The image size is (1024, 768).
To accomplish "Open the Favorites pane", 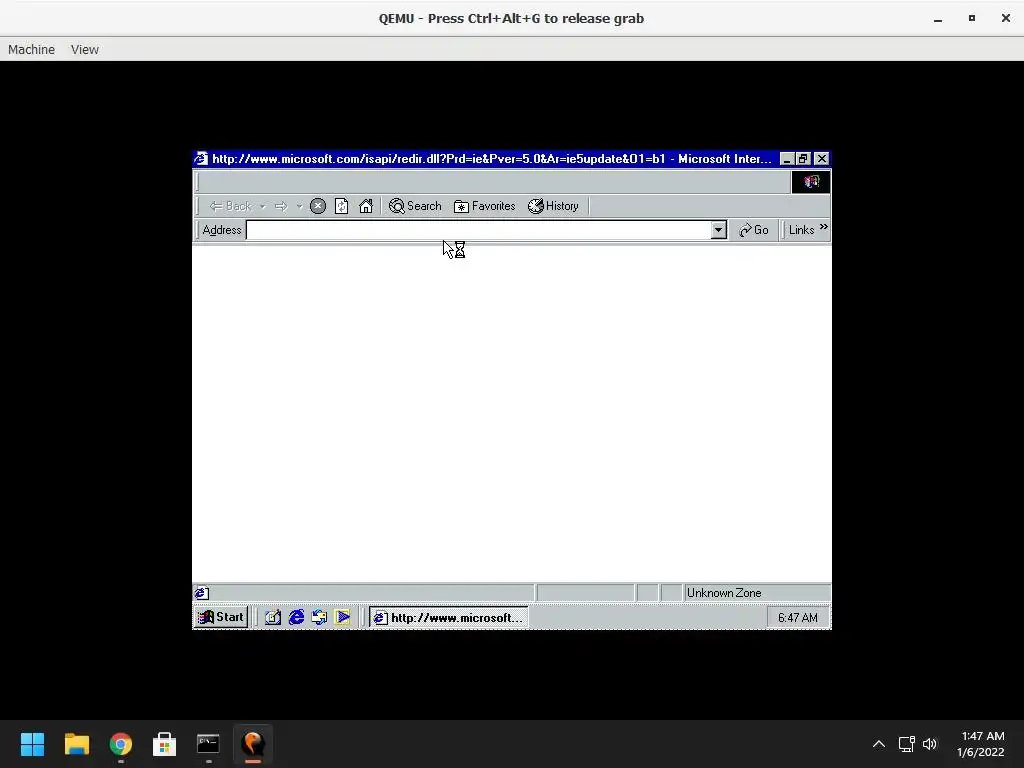I will (485, 206).
